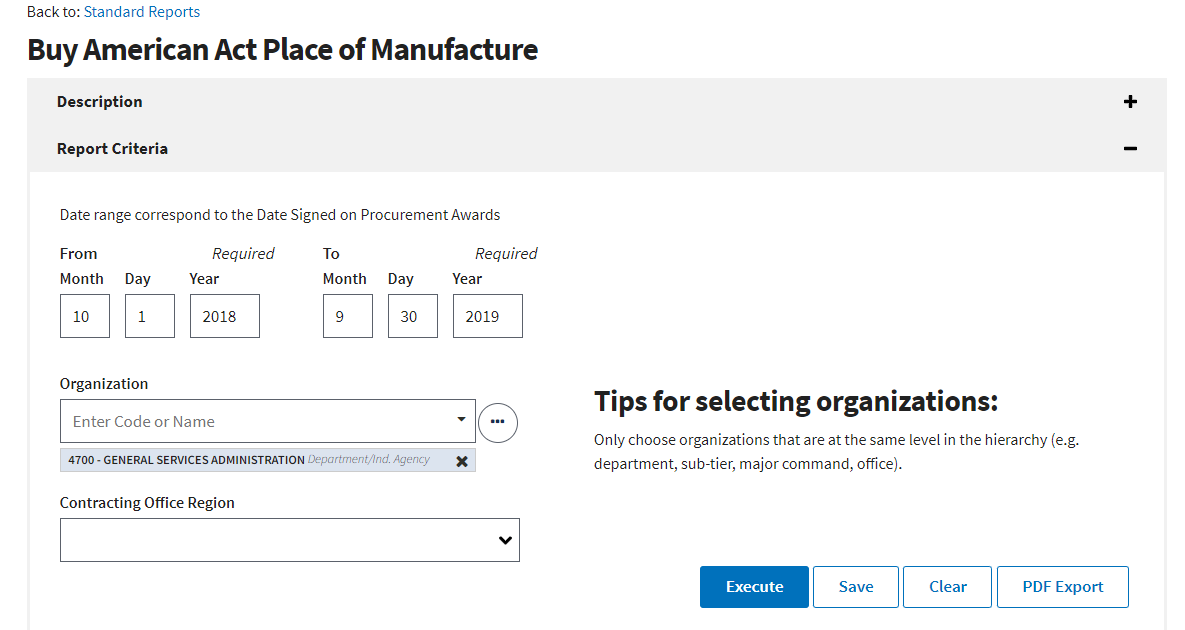Image resolution: width=1185 pixels, height=630 pixels.
Task: Select the From Day field
Action: 150,316
